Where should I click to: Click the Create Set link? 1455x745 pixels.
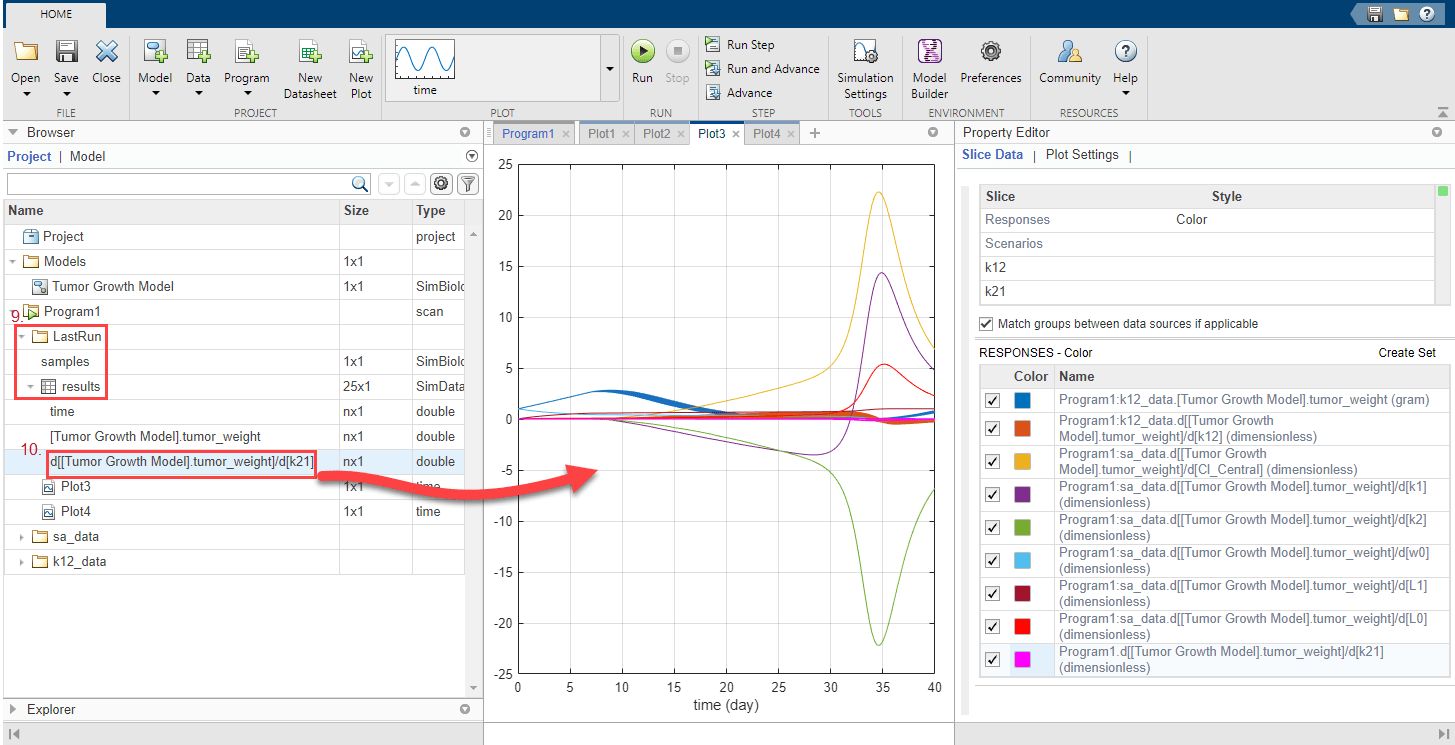coord(1406,353)
